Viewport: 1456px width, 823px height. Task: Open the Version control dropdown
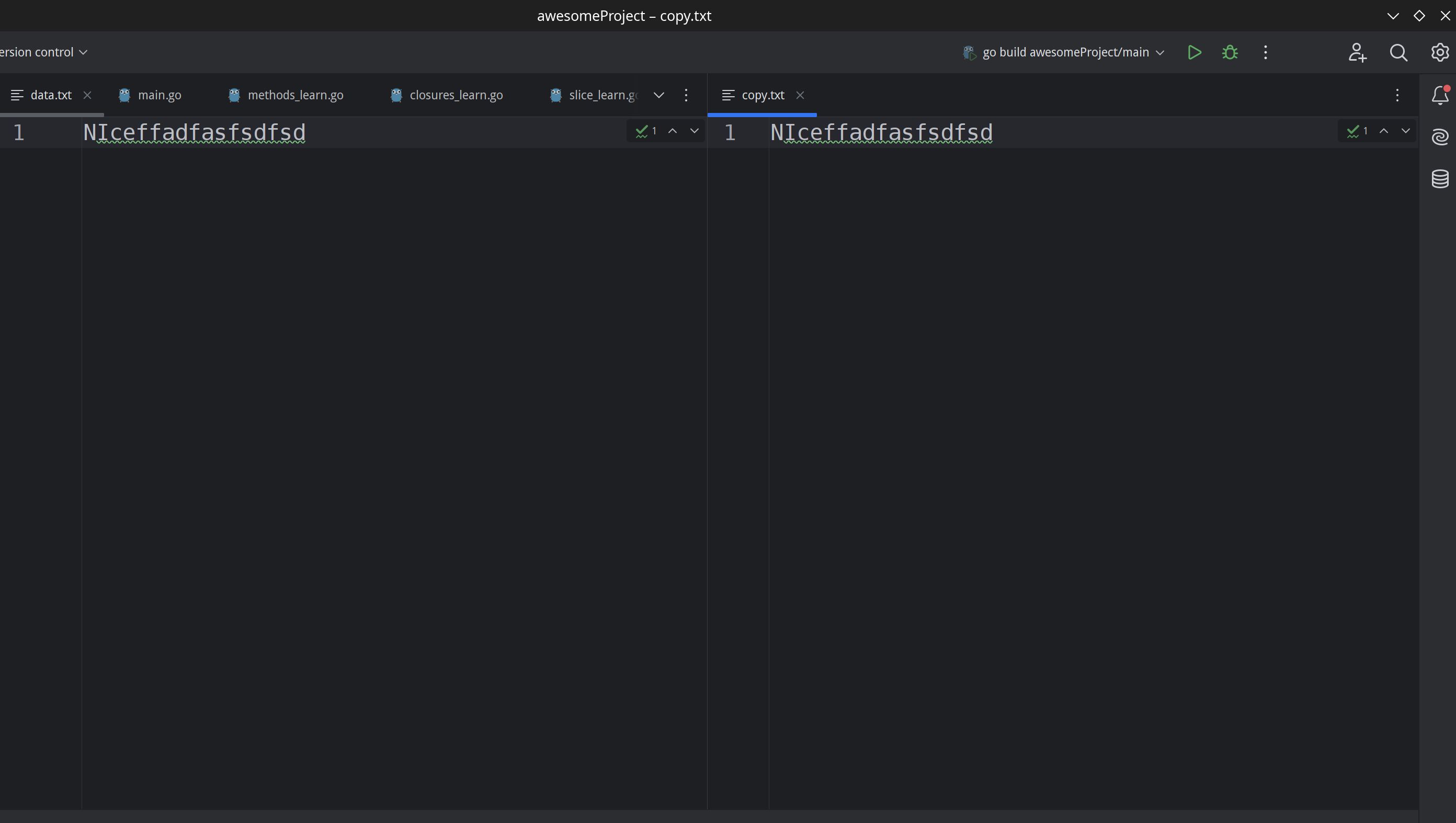44,53
